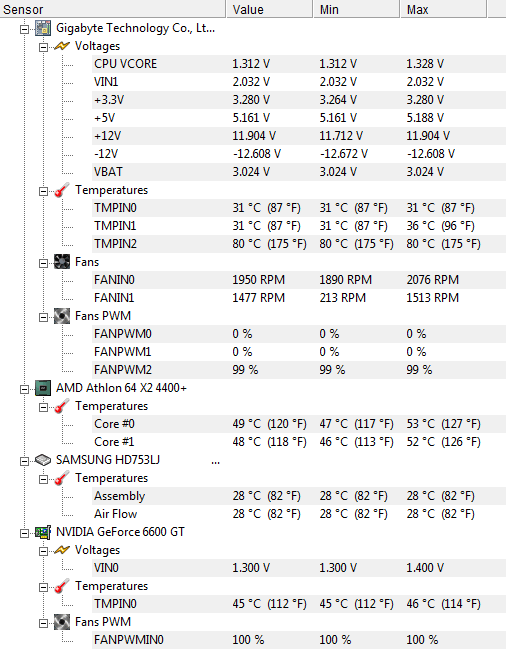Screen dimensions: 506x663
Task: Collapse the Gigabyte Technology tree node
Action: 25,29
